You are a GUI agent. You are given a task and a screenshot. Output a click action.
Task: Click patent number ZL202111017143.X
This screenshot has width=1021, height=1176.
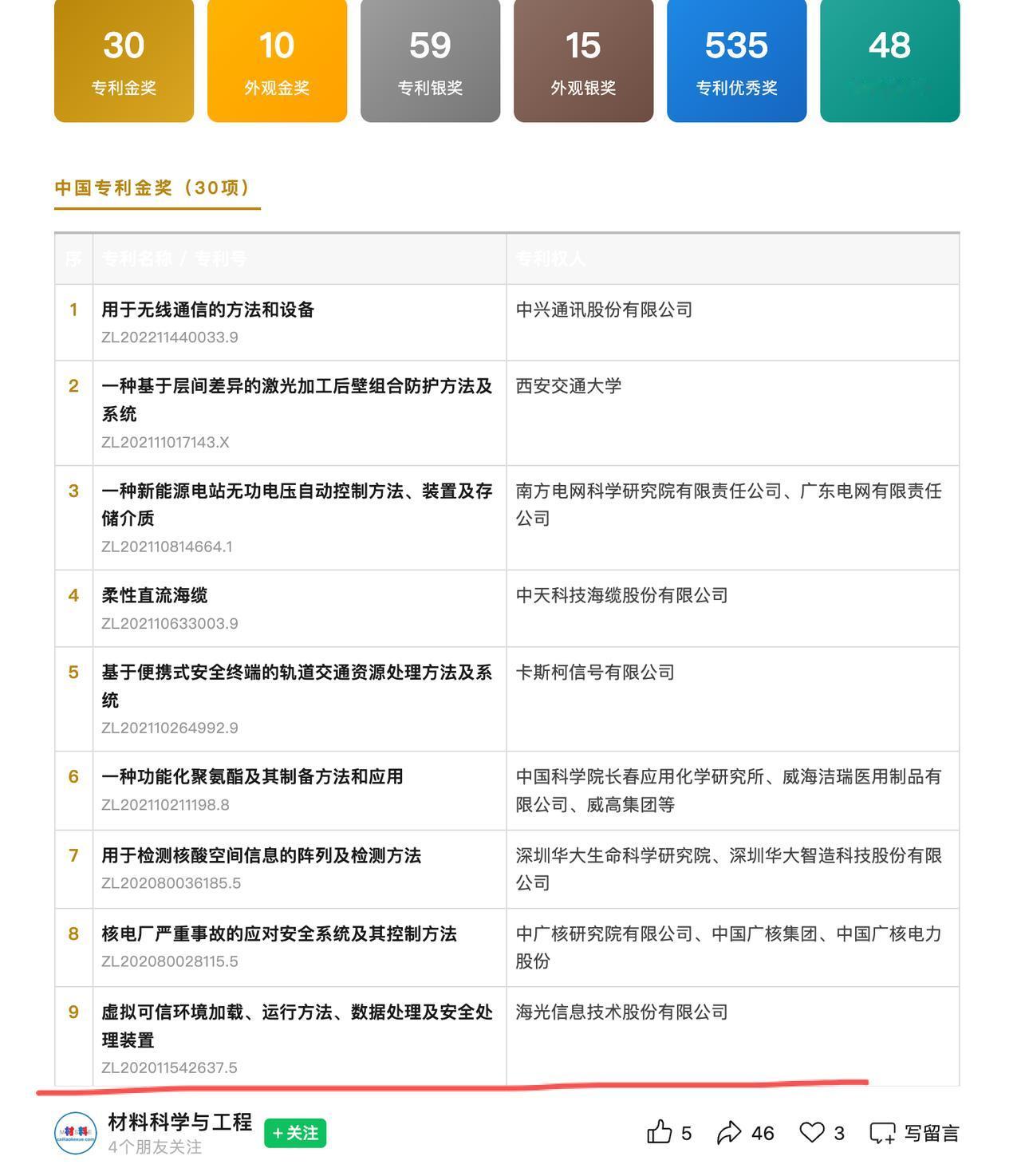pyautogui.click(x=165, y=442)
